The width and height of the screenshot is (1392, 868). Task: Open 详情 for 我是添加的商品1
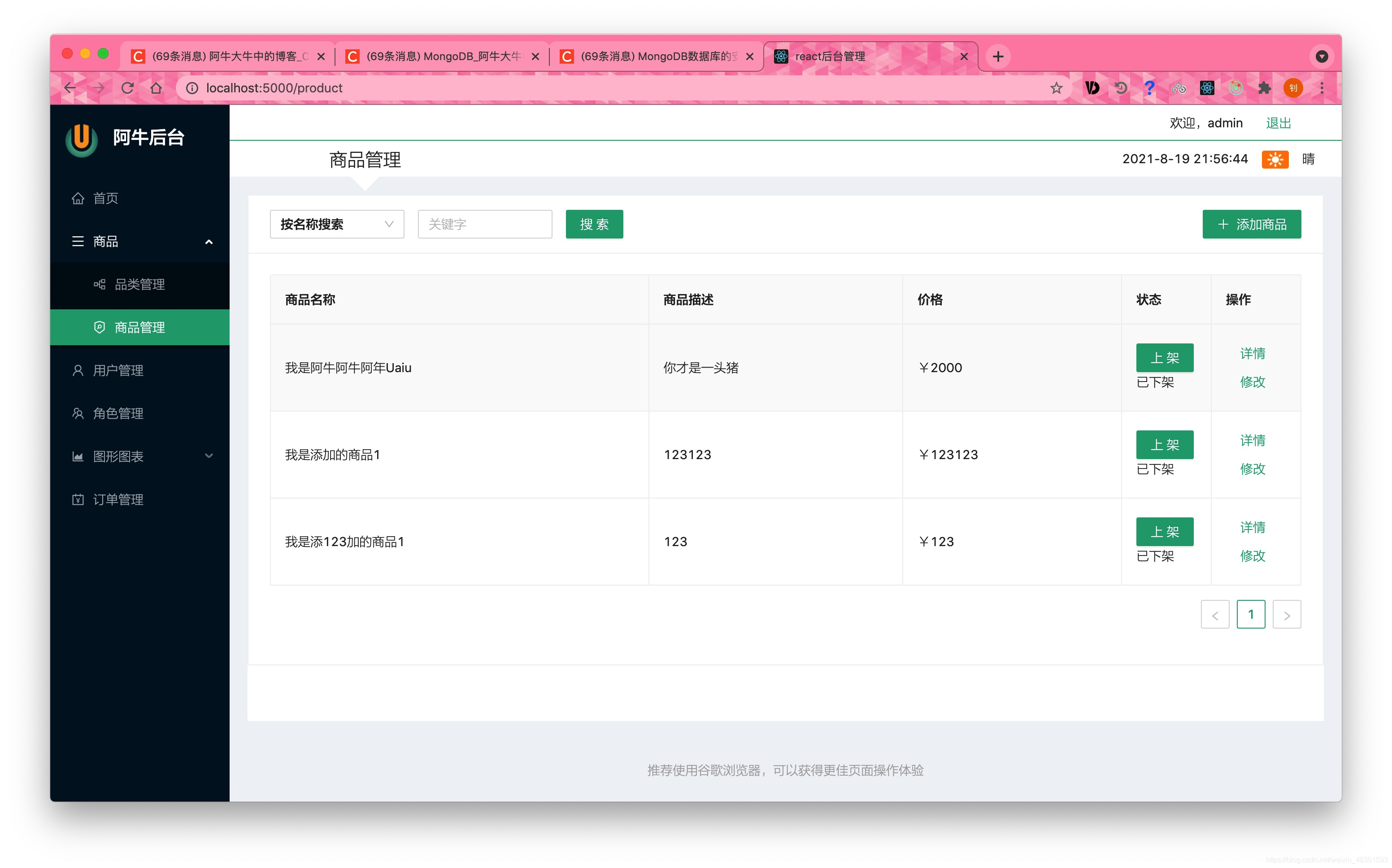[1253, 440]
